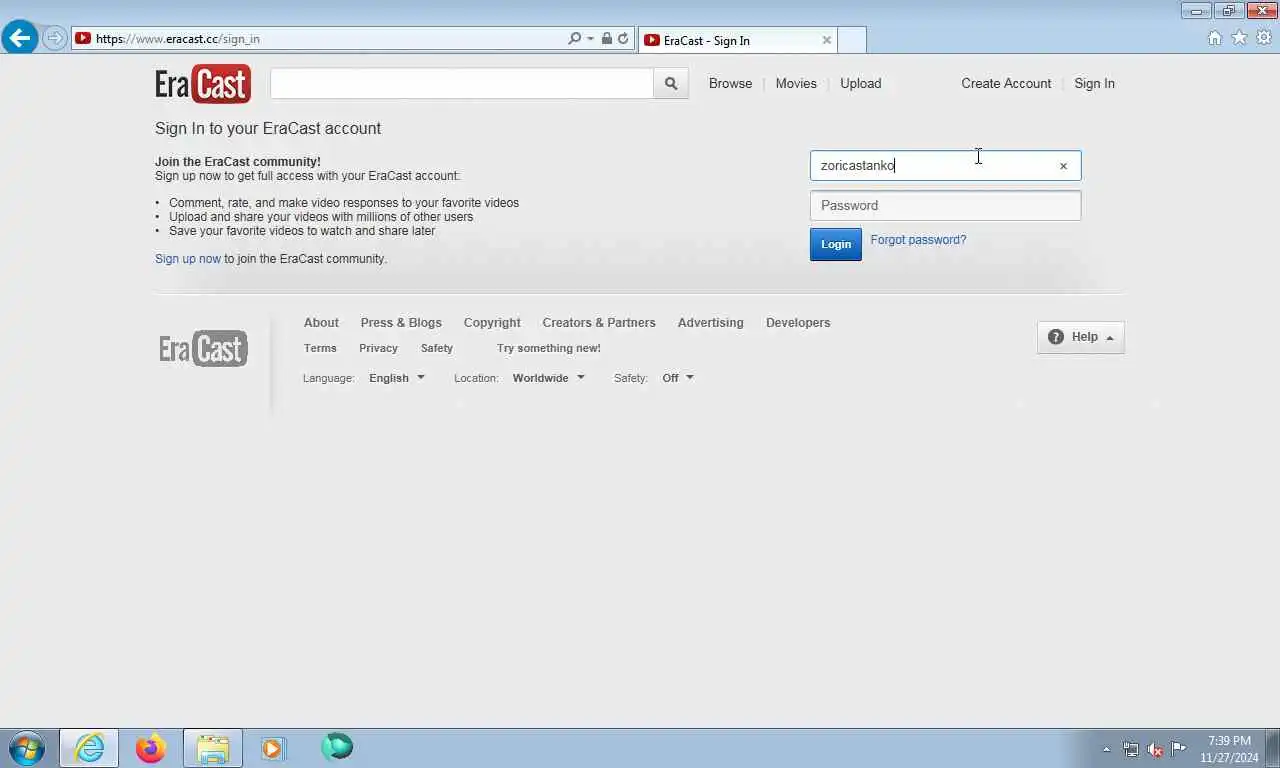Open Internet Explorer taskbar icon

point(89,748)
